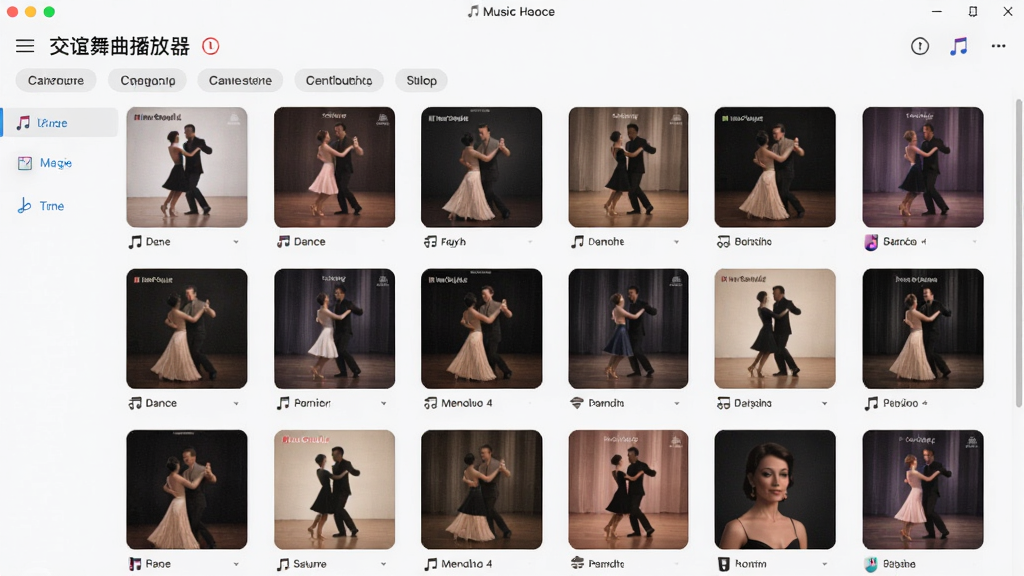This screenshot has width=1024, height=576.
Task: Click the shield icon beside hontm
Action: point(723,564)
